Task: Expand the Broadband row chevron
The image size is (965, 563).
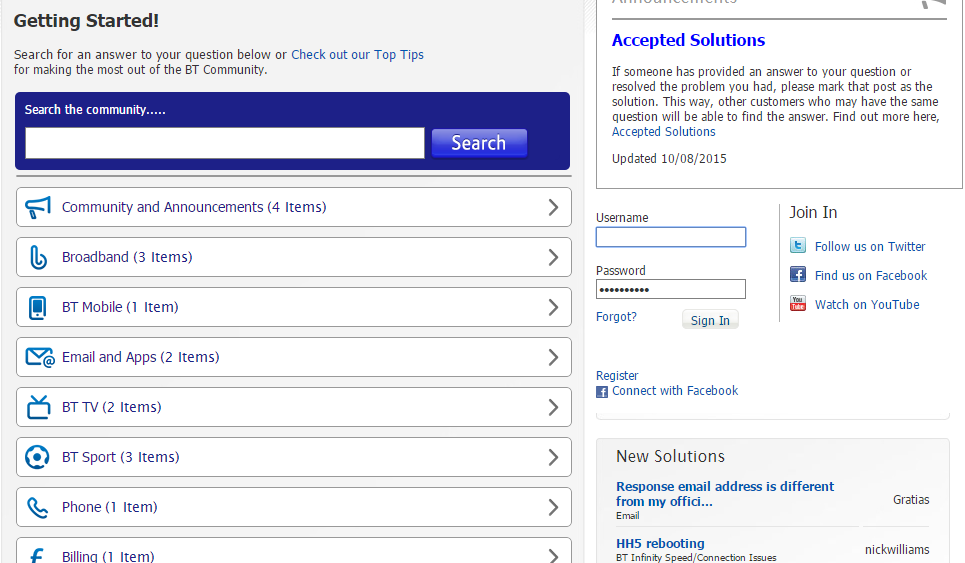Action: pyautogui.click(x=553, y=257)
